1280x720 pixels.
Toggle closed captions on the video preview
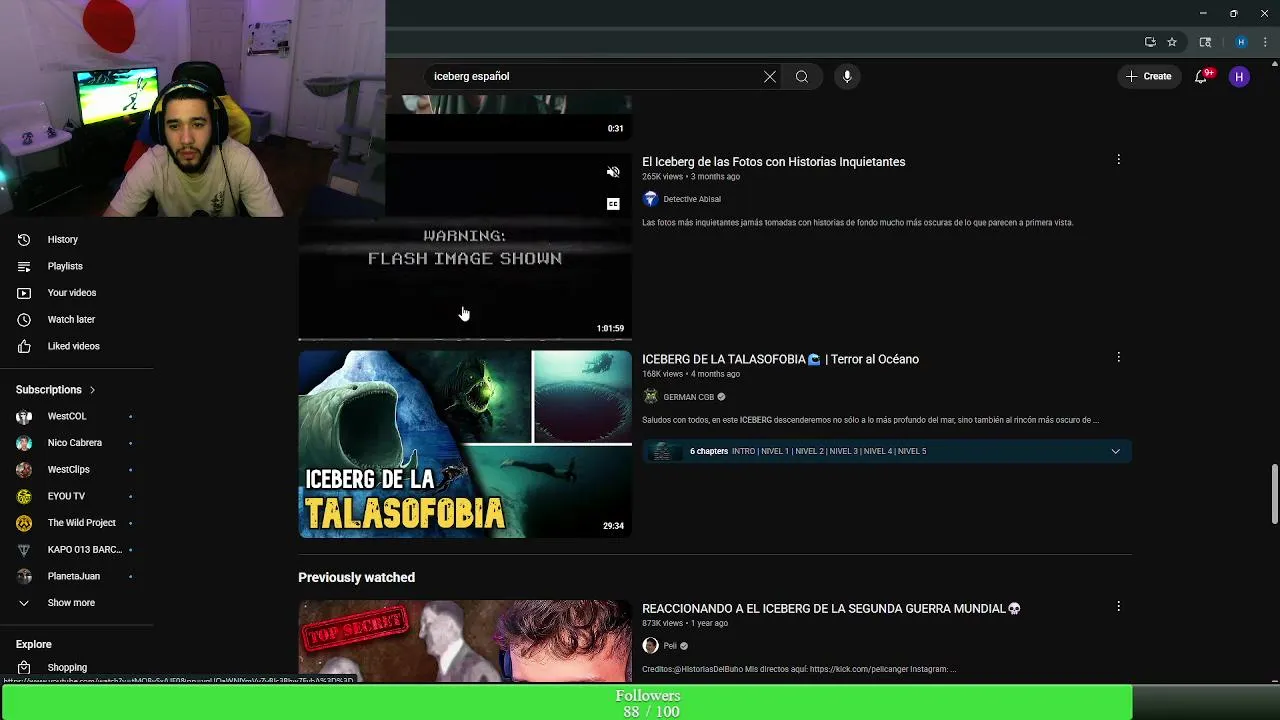(x=613, y=204)
